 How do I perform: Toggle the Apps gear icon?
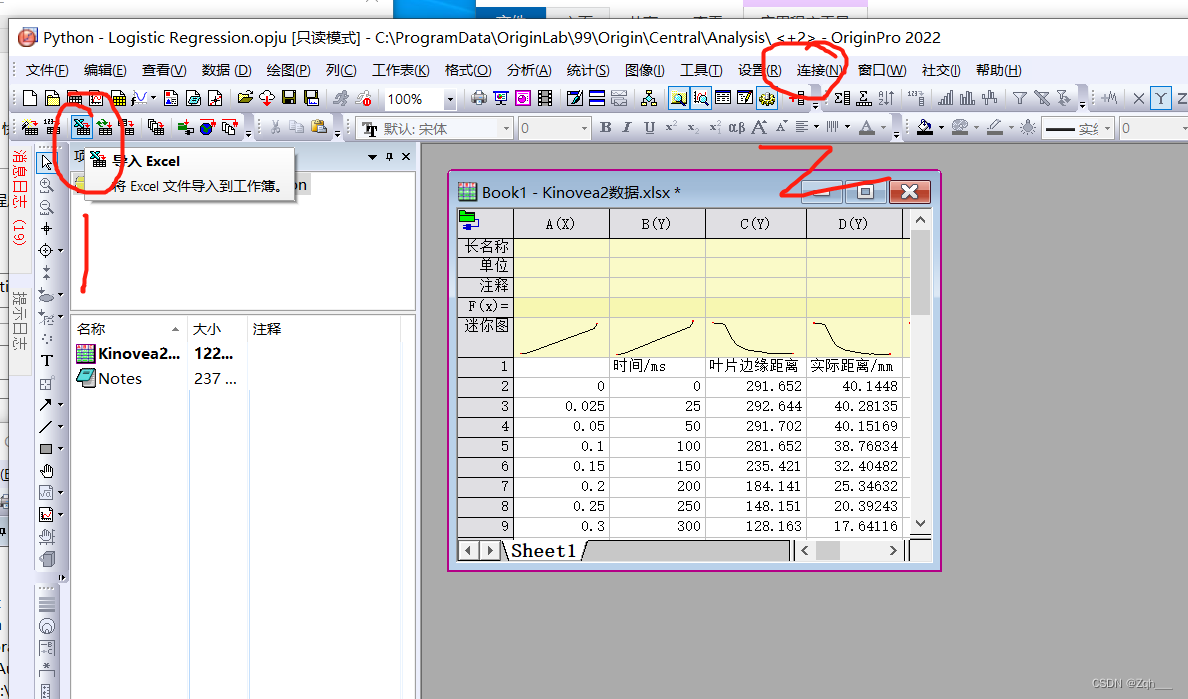(x=767, y=98)
